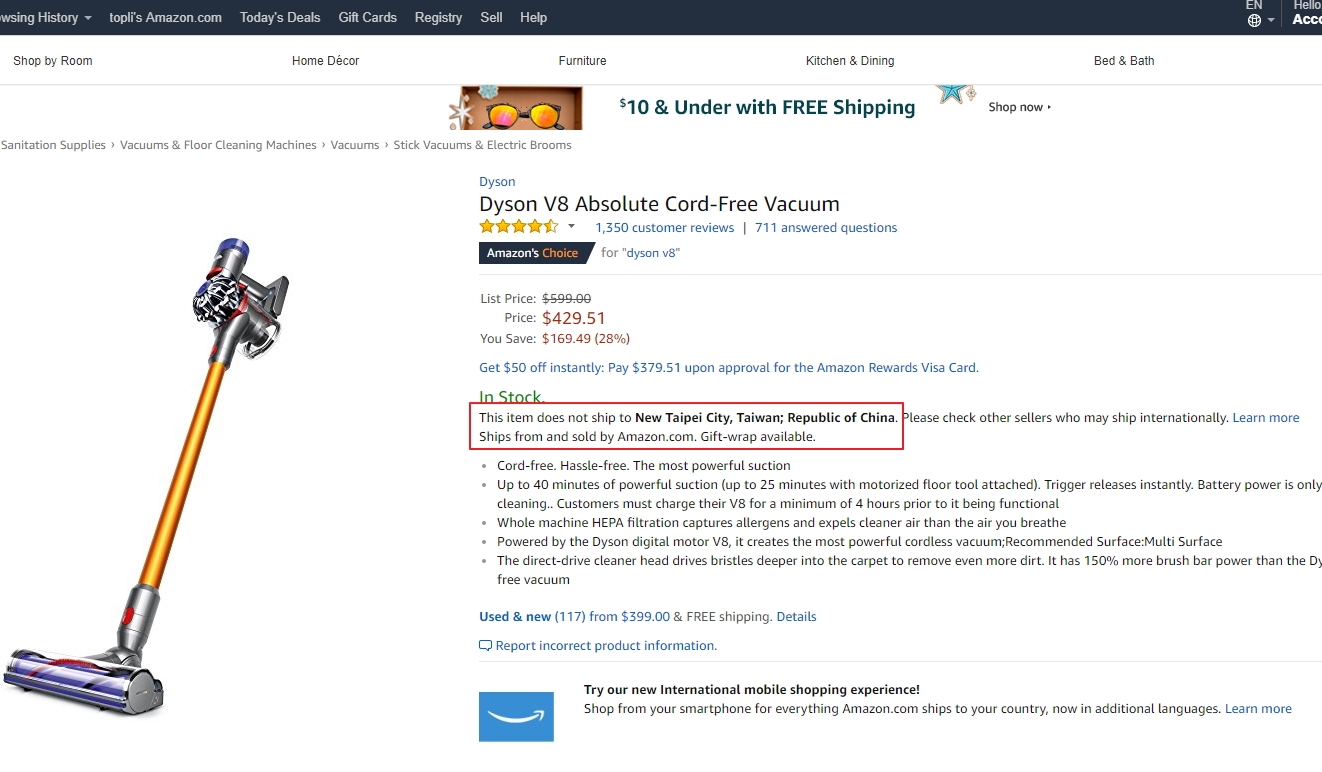Open the EN language selector arrow

(1271, 20)
